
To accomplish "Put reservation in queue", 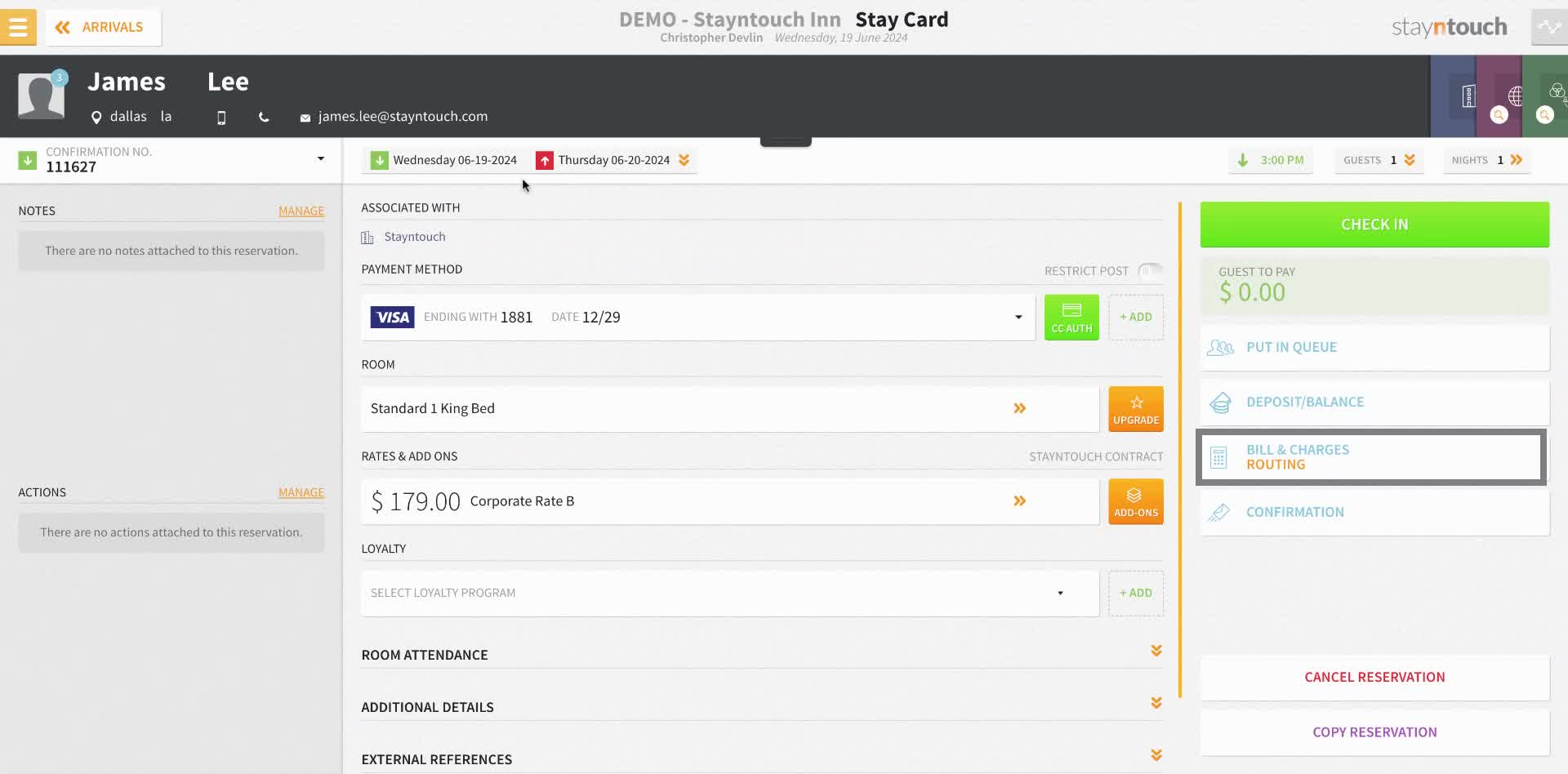I will click(x=1374, y=347).
